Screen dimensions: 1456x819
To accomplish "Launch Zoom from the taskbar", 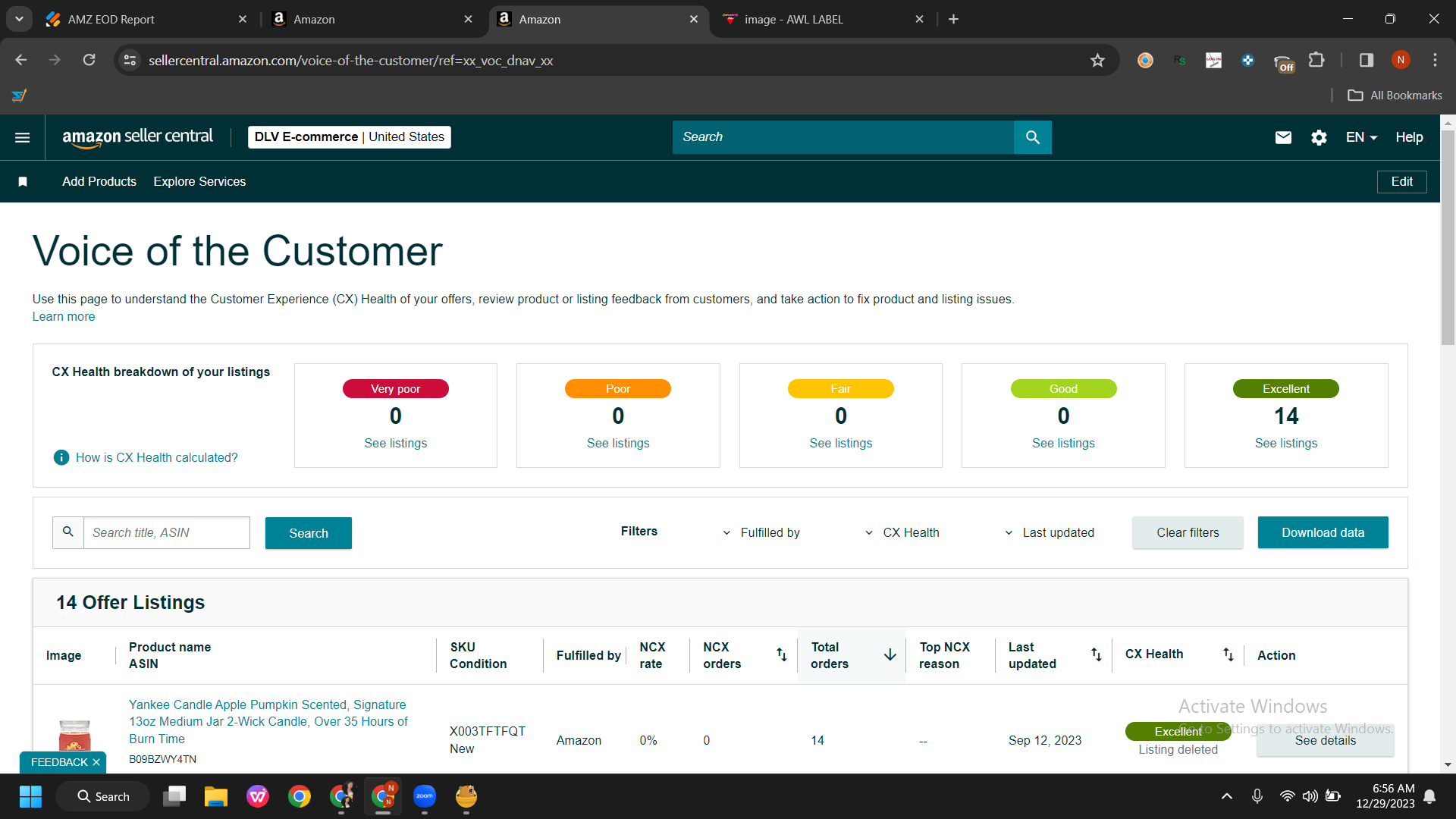I will (x=425, y=796).
